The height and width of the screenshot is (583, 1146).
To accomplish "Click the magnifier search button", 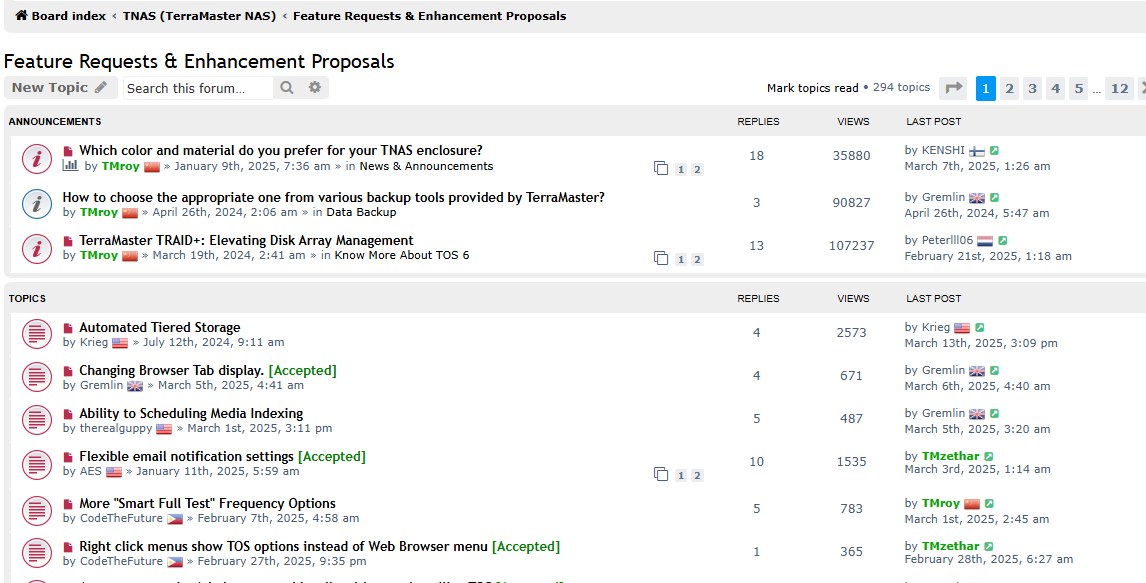I will pos(287,88).
